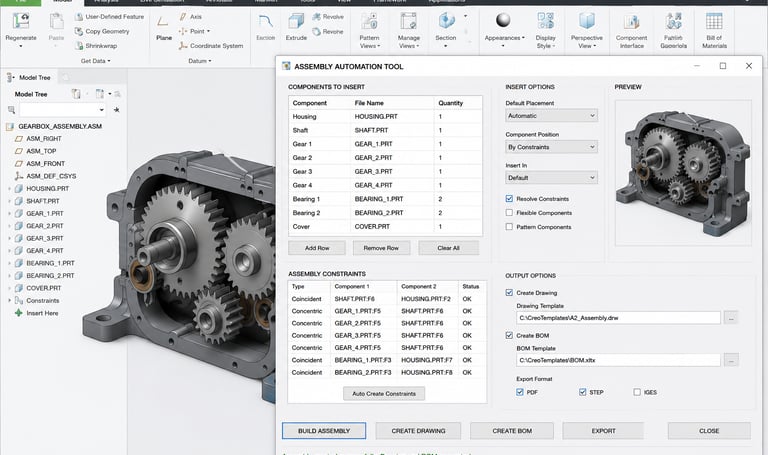The width and height of the screenshot is (768, 455).
Task: Click the Clear All button
Action: pos(448,248)
